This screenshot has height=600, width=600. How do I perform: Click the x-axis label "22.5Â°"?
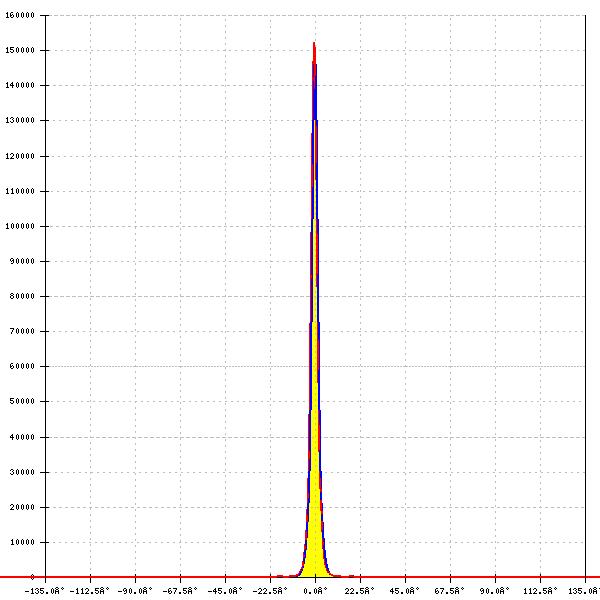[360, 591]
